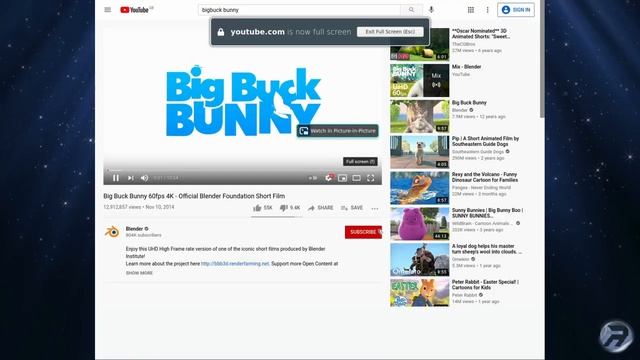Skip to the next video
The width and height of the screenshot is (640, 360).
[131, 178]
